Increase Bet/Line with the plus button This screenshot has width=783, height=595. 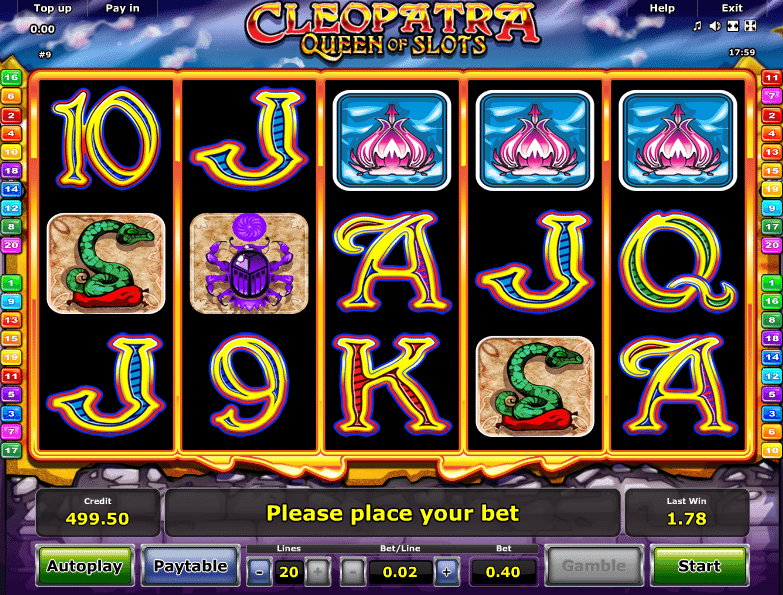click(446, 572)
